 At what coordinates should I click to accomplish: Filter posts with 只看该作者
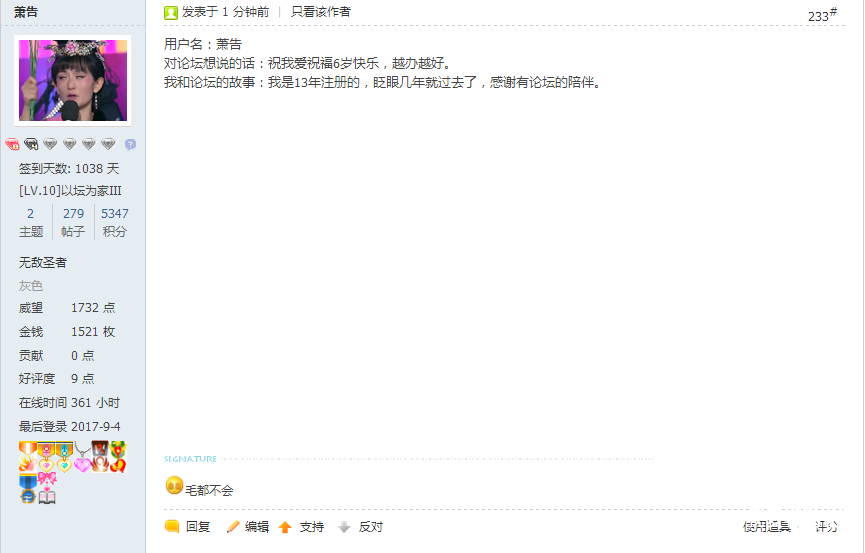point(321,12)
